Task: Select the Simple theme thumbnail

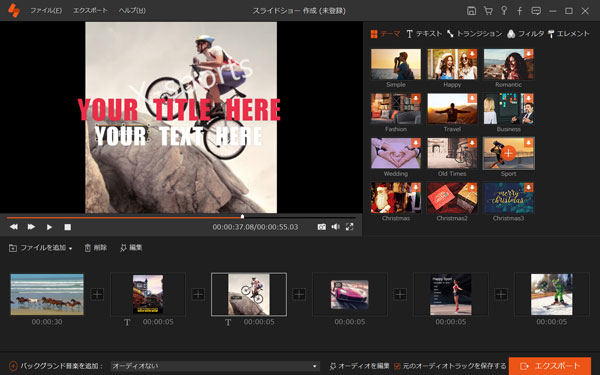Action: (396, 64)
